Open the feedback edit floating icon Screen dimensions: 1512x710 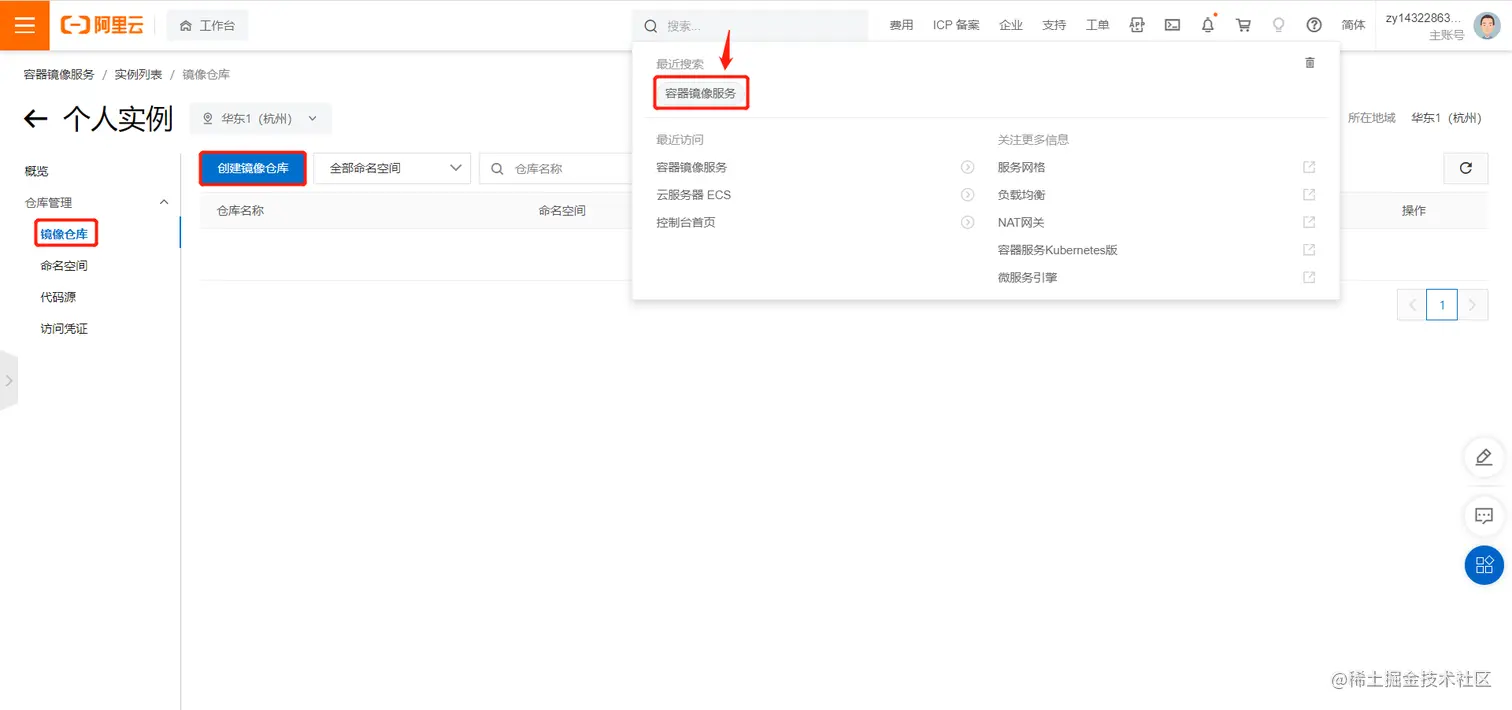coord(1484,457)
